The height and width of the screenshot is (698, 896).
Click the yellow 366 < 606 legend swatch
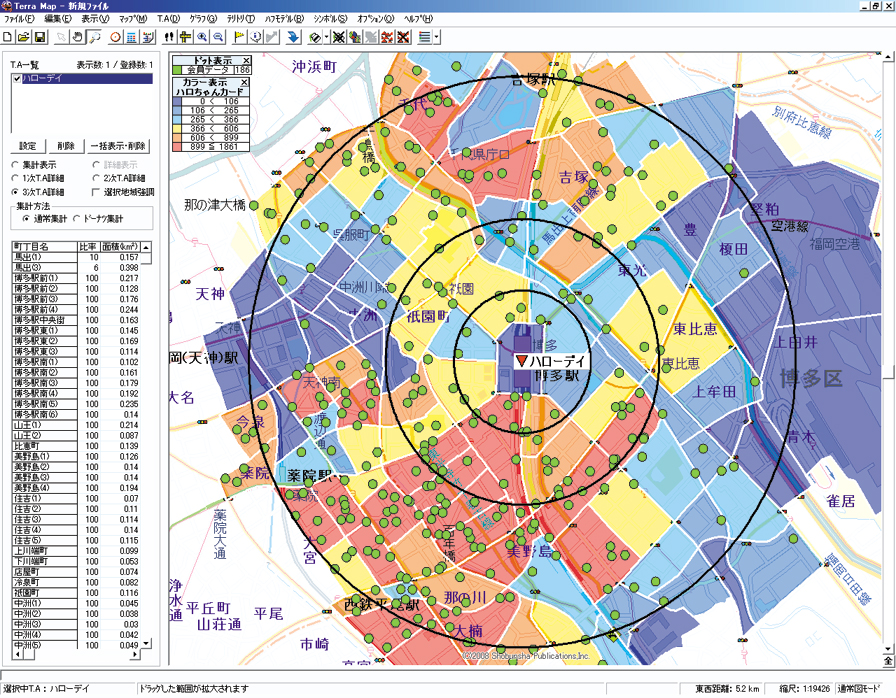(x=178, y=129)
